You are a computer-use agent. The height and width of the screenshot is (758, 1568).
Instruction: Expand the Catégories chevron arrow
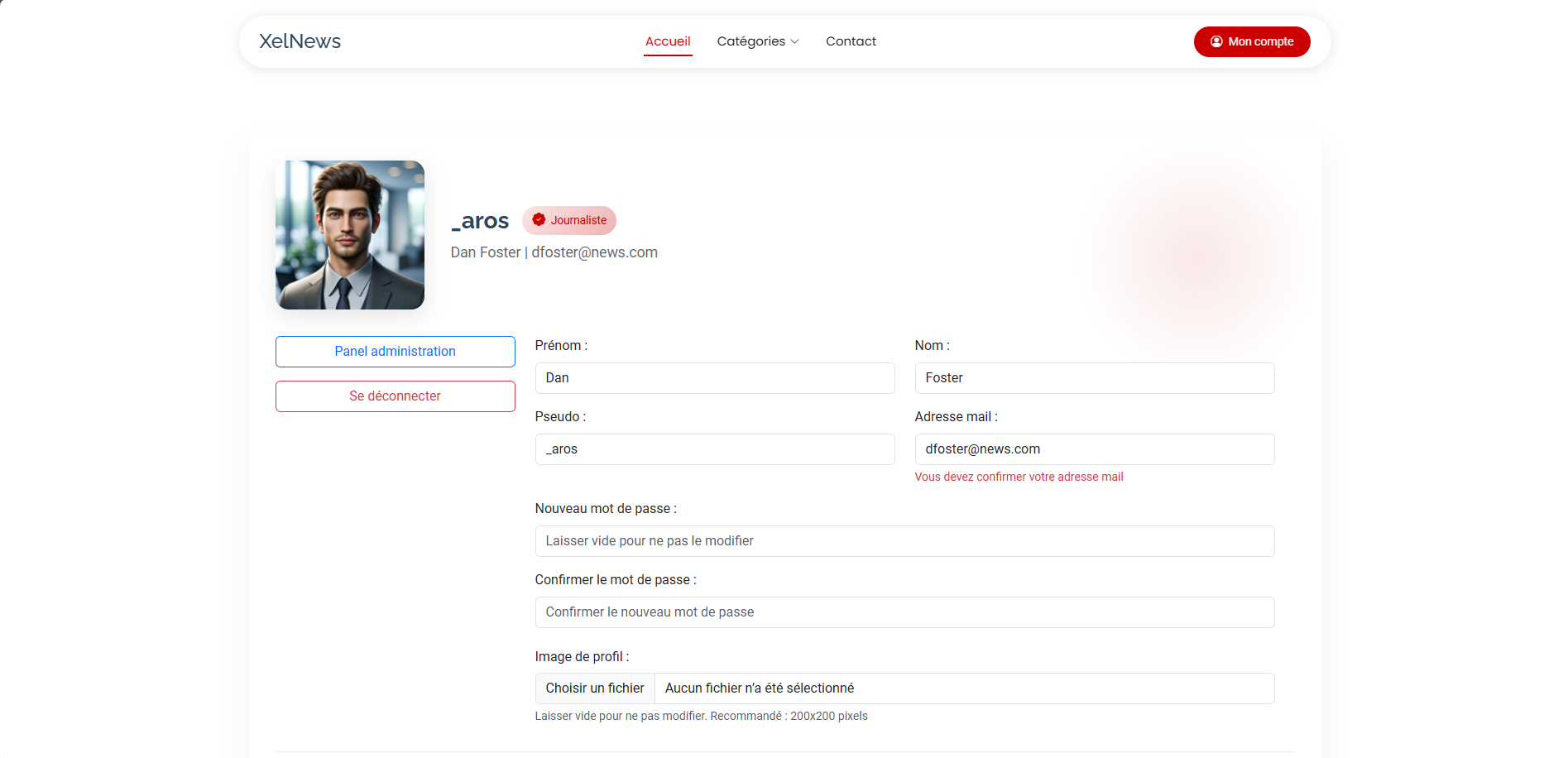[x=794, y=42]
